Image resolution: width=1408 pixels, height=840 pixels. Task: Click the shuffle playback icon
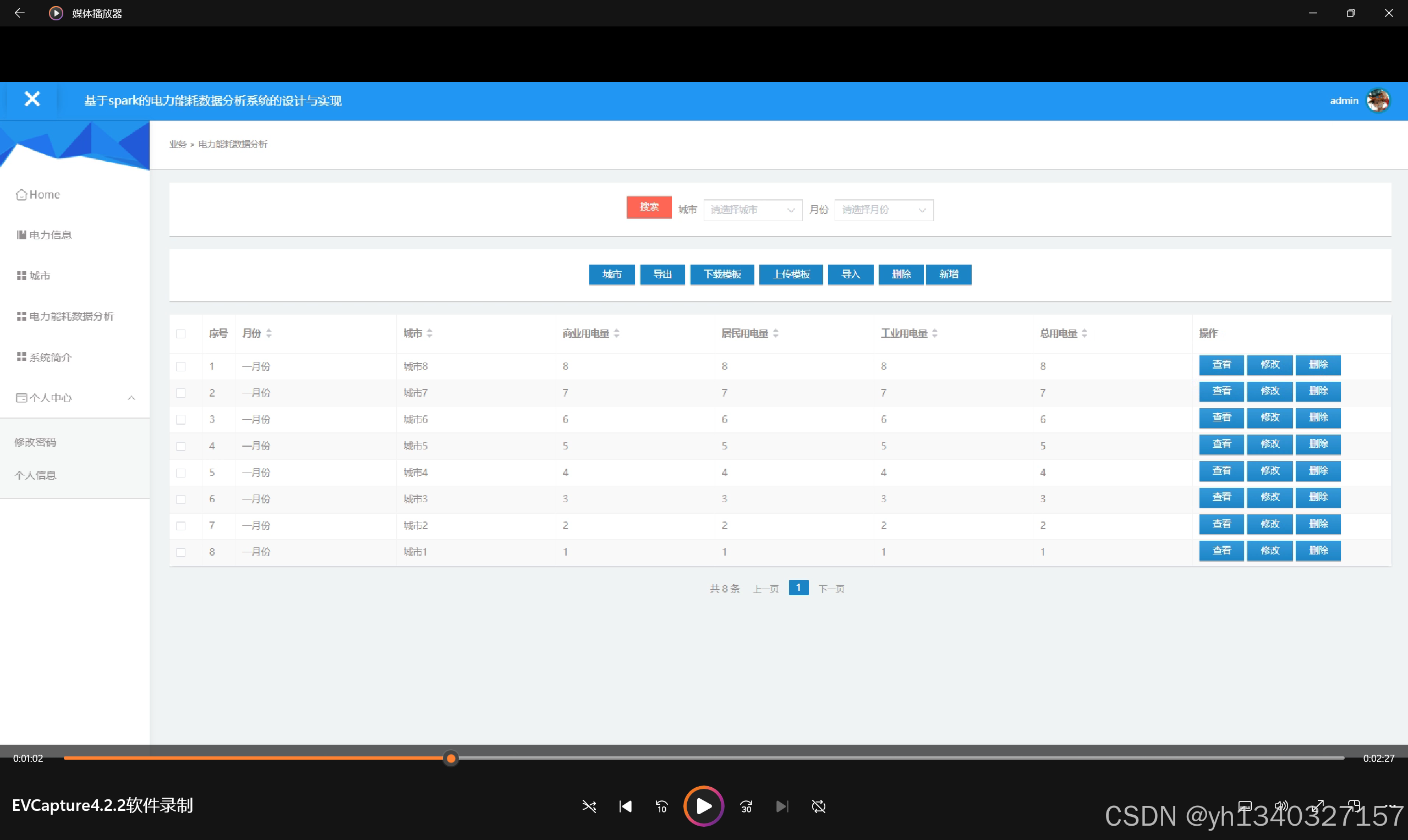[589, 806]
